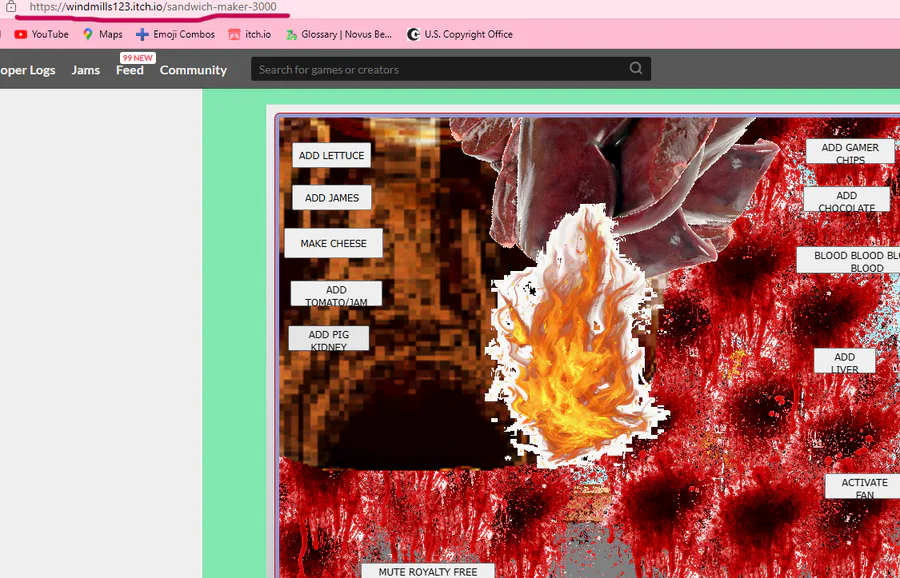
Task: Click the ADD TOMATO/JAM button
Action: (x=336, y=293)
